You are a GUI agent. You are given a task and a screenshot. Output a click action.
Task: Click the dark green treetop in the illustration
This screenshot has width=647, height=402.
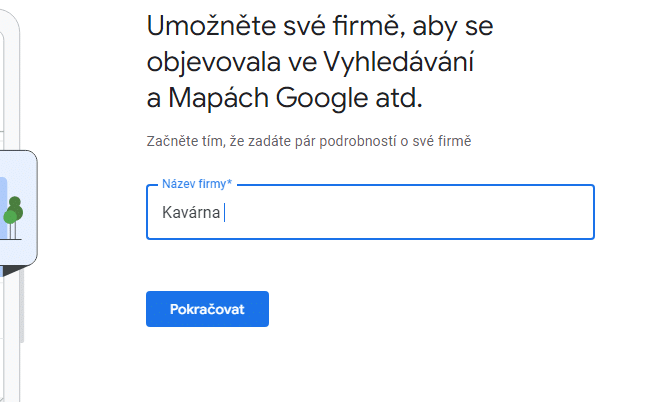[x=16, y=208]
